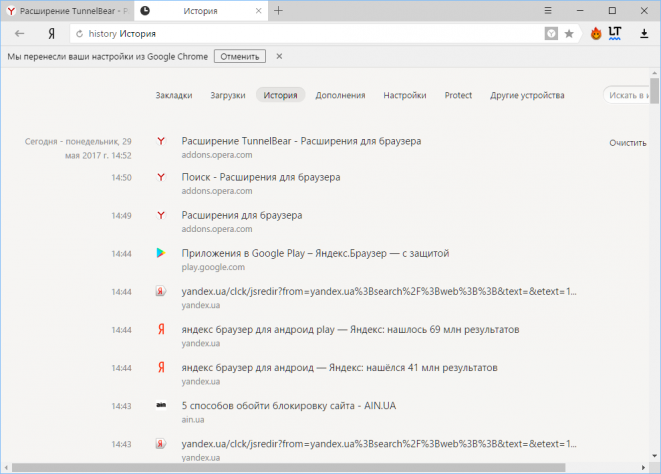Select the История browser tab
The image size is (661, 474).
201,11
